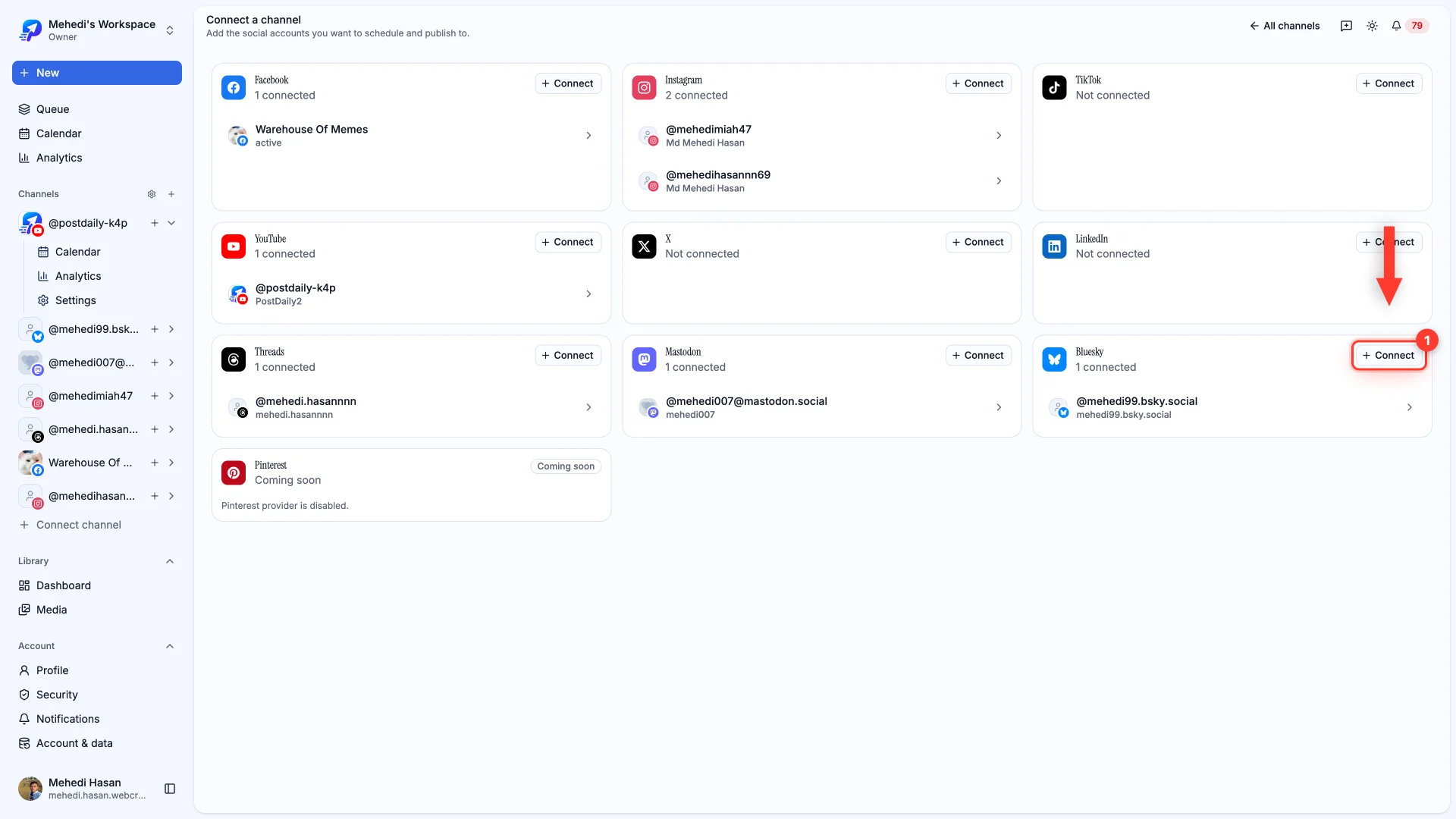Add a channel via Channels plus icon
The height and width of the screenshot is (819, 1456).
[x=171, y=194]
